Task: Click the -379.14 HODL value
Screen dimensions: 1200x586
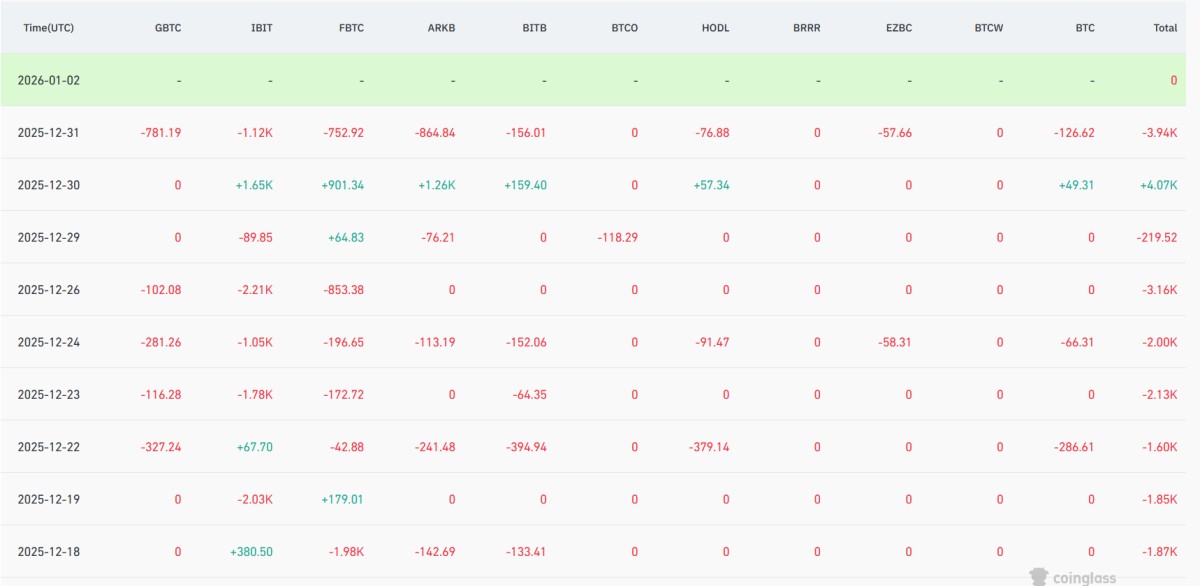Action: (707, 447)
